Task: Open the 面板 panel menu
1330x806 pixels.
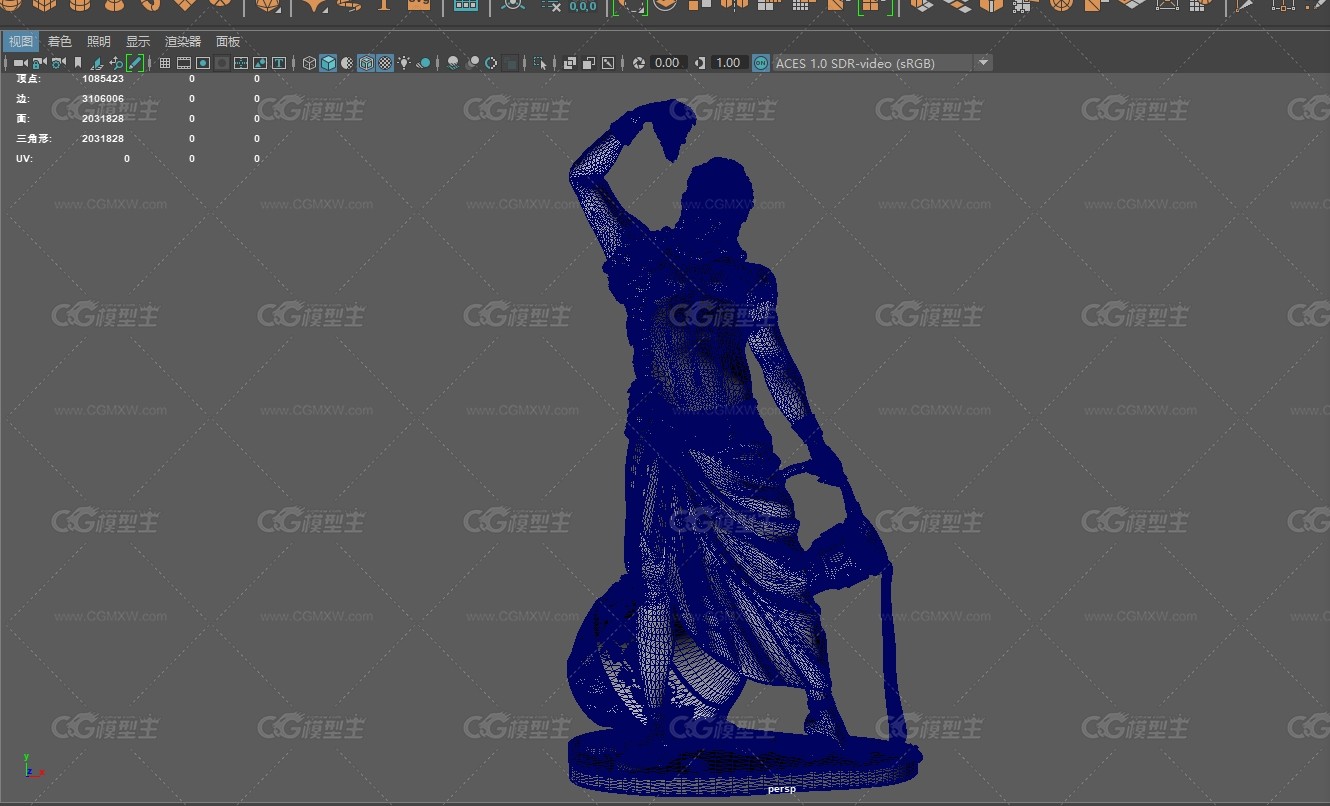Action: 228,41
